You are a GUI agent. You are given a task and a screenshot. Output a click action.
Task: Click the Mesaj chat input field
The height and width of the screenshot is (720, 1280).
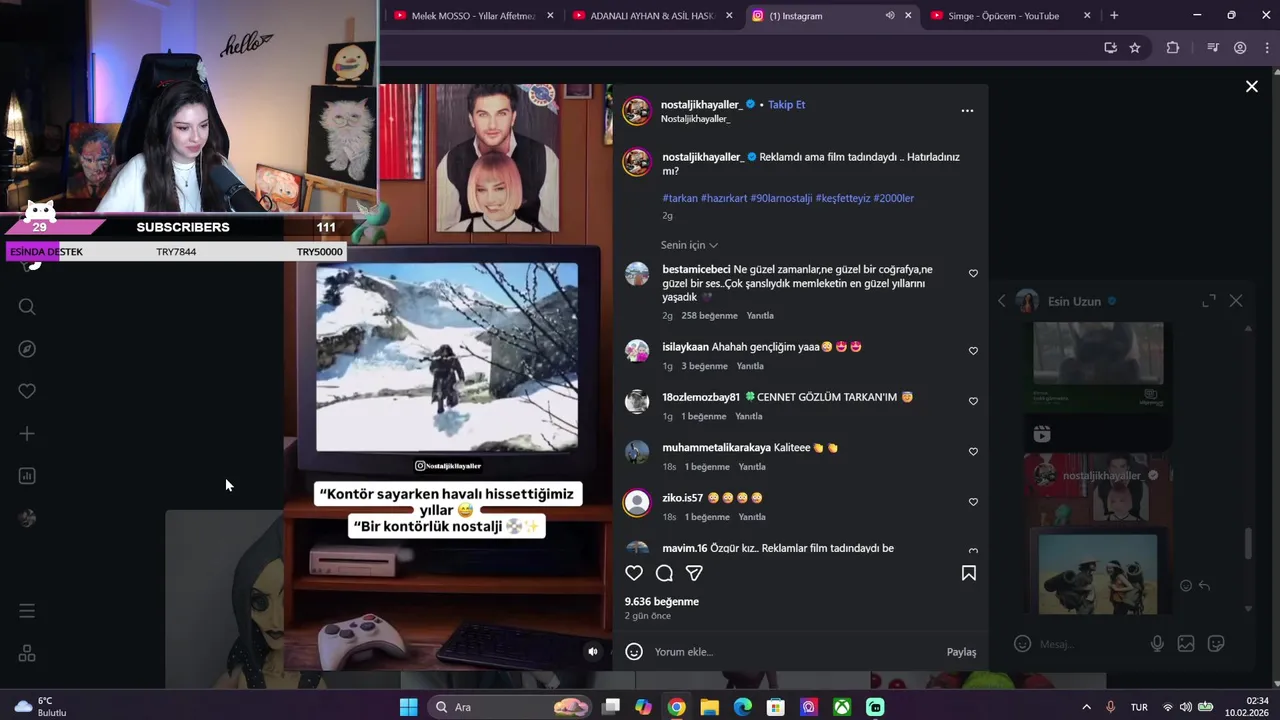point(1090,644)
